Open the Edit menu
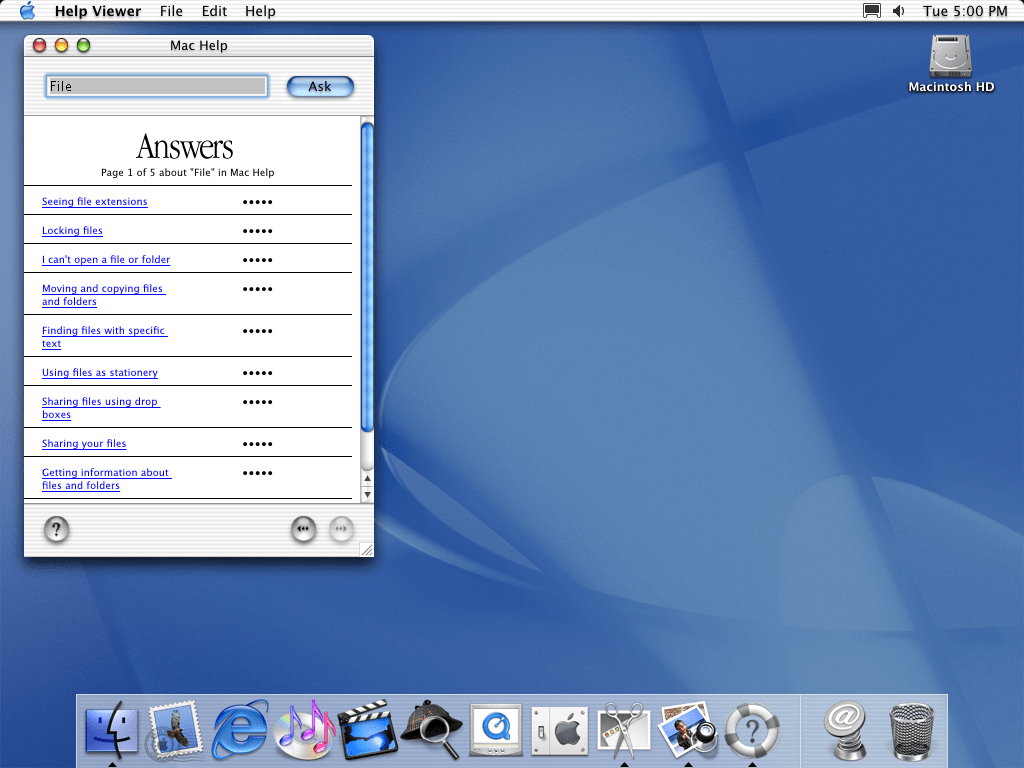Image resolution: width=1024 pixels, height=768 pixels. 214,11
